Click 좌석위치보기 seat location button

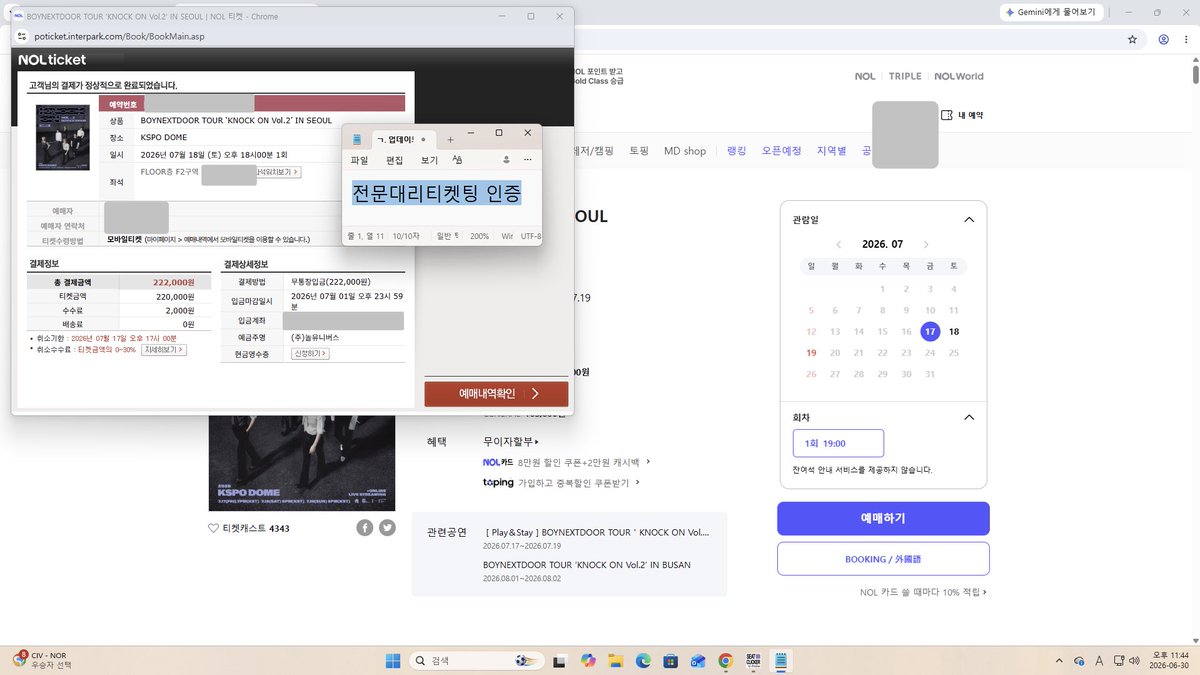(x=278, y=172)
